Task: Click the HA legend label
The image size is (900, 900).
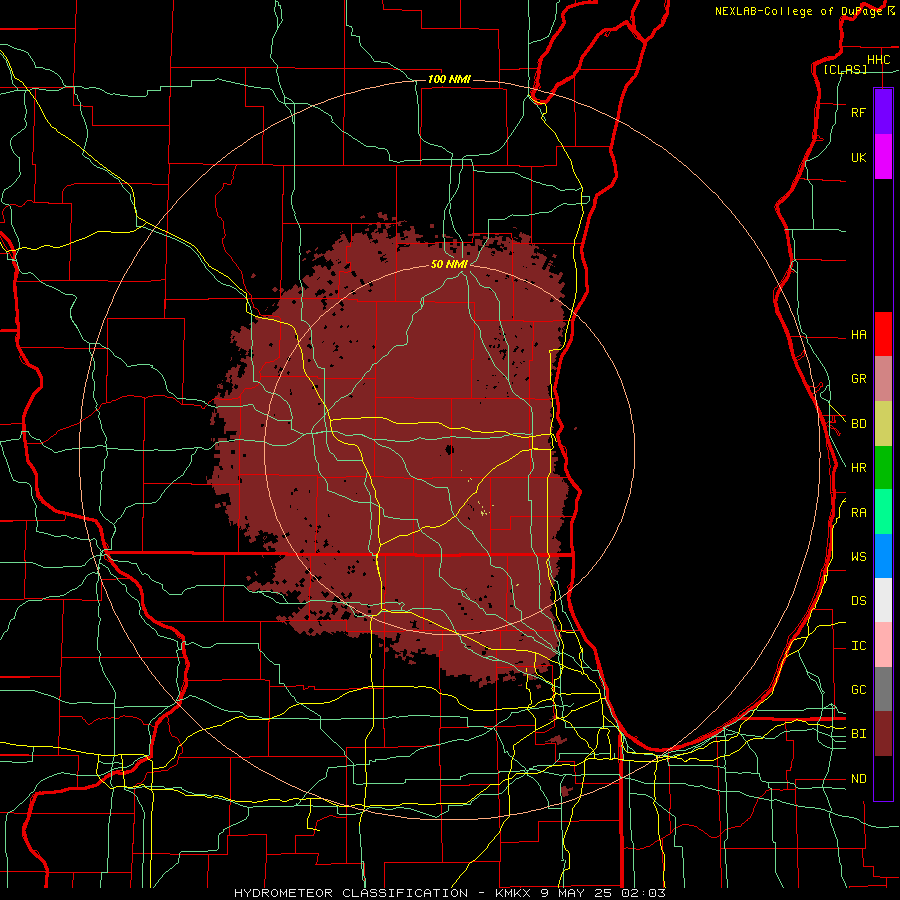Action: (859, 334)
